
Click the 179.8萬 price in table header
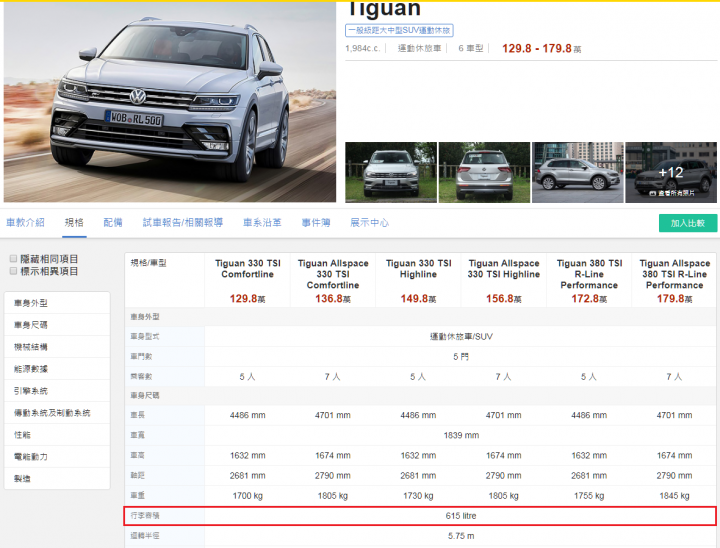click(675, 299)
